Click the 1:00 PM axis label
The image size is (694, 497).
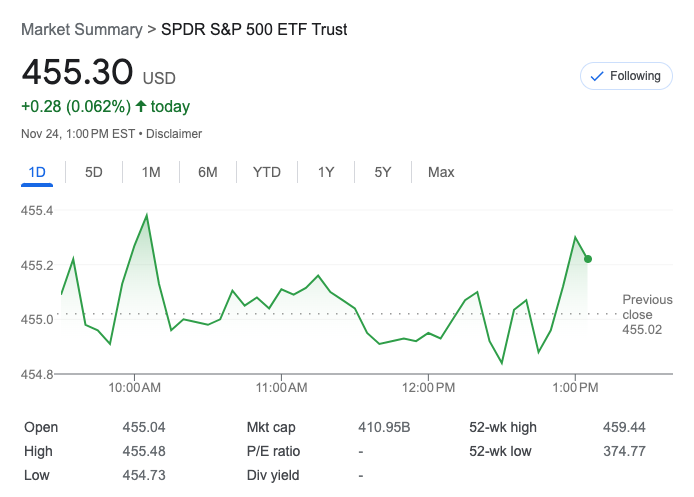click(575, 388)
